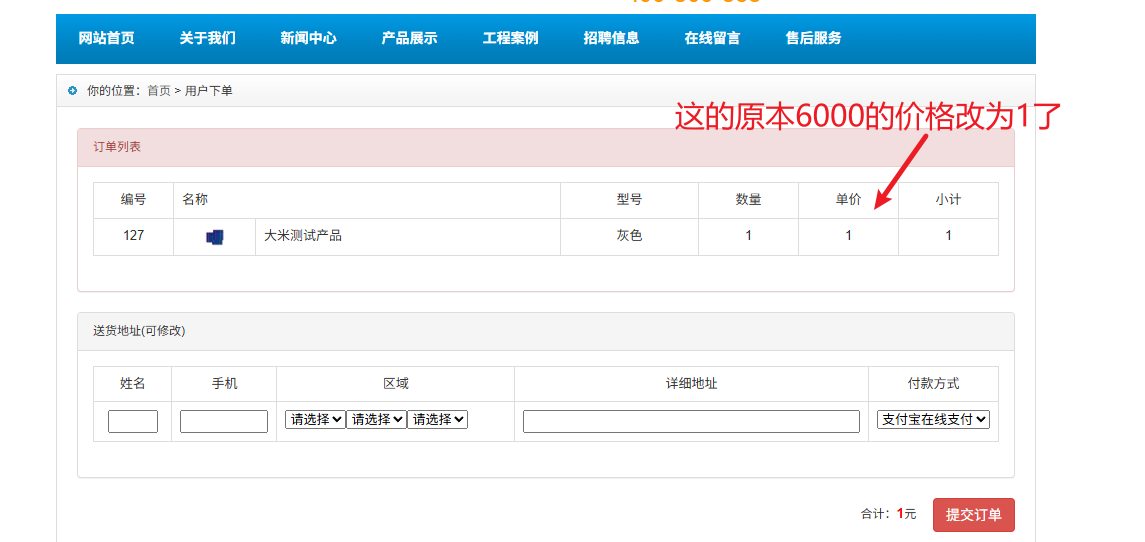
Task: Focus the 姓名 input field
Action: (x=133, y=421)
